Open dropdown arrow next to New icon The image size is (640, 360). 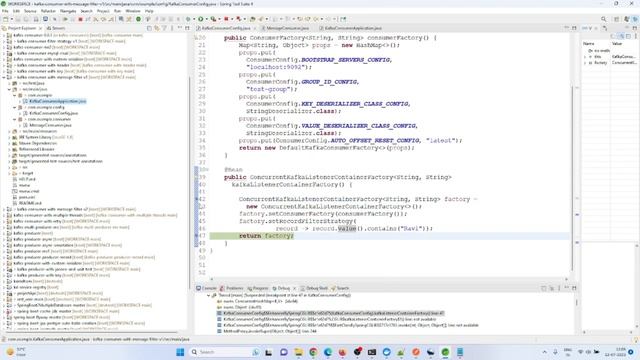12,19
